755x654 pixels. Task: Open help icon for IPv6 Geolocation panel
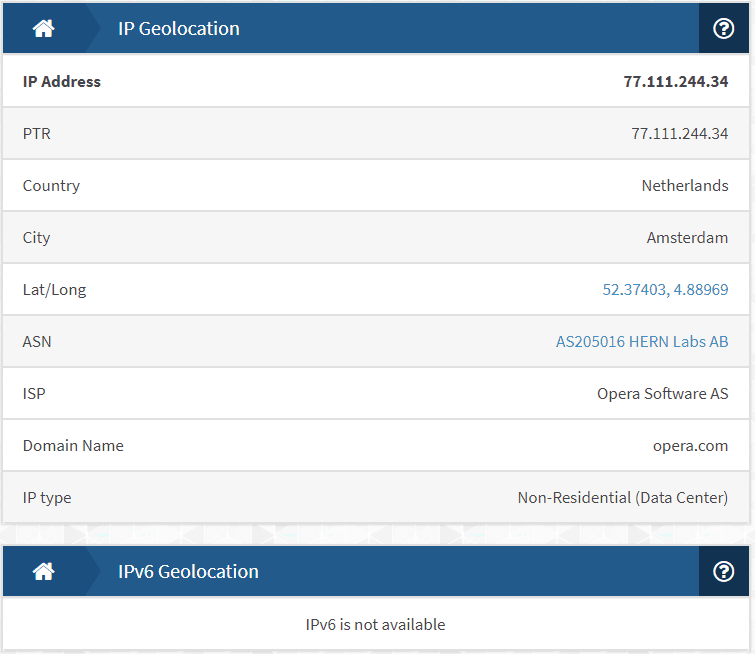point(723,571)
